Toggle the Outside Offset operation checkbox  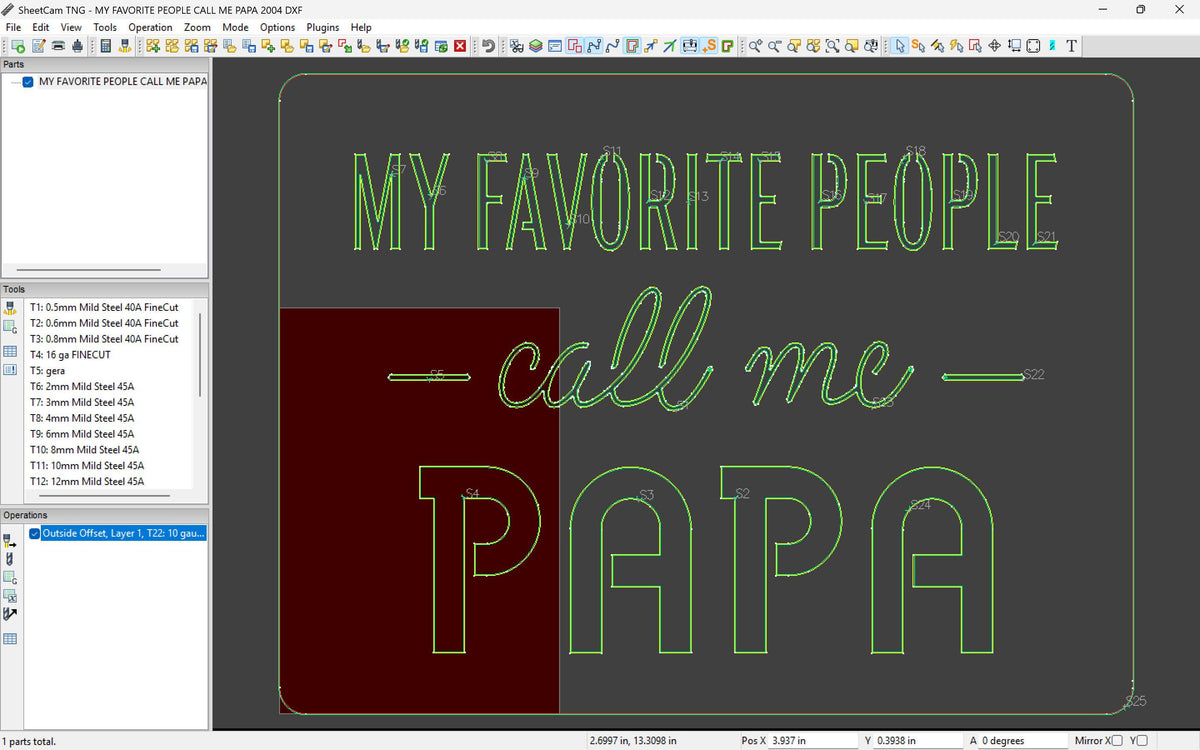click(x=36, y=534)
